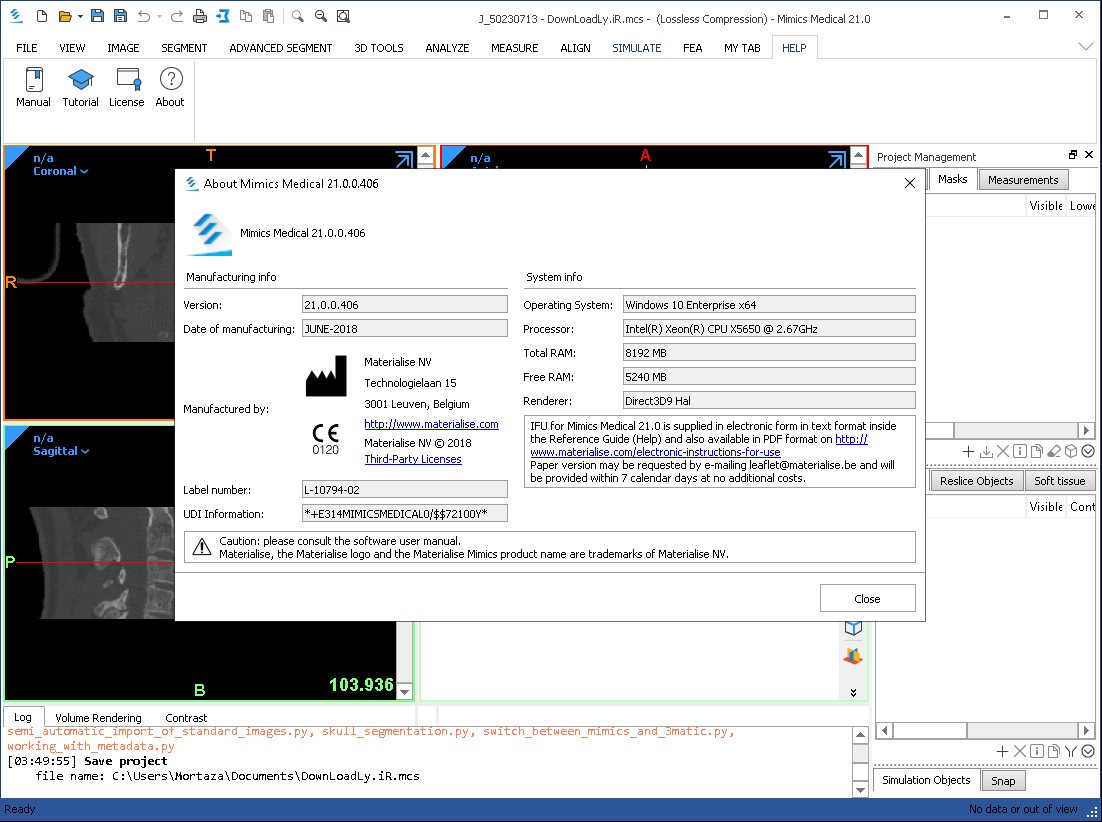This screenshot has height=822, width=1102.
Task: Open the SEGMENT menu
Action: click(x=183, y=47)
